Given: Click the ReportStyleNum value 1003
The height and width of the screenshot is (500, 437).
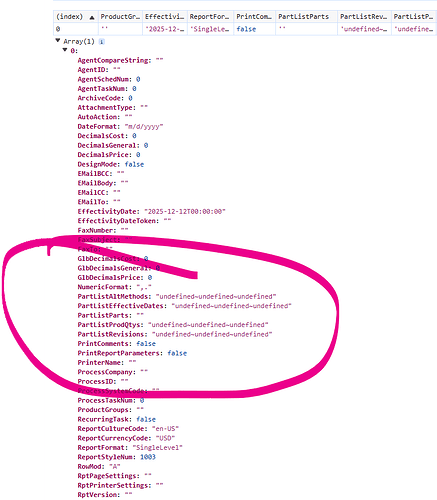Looking at the screenshot, I should 148,457.
